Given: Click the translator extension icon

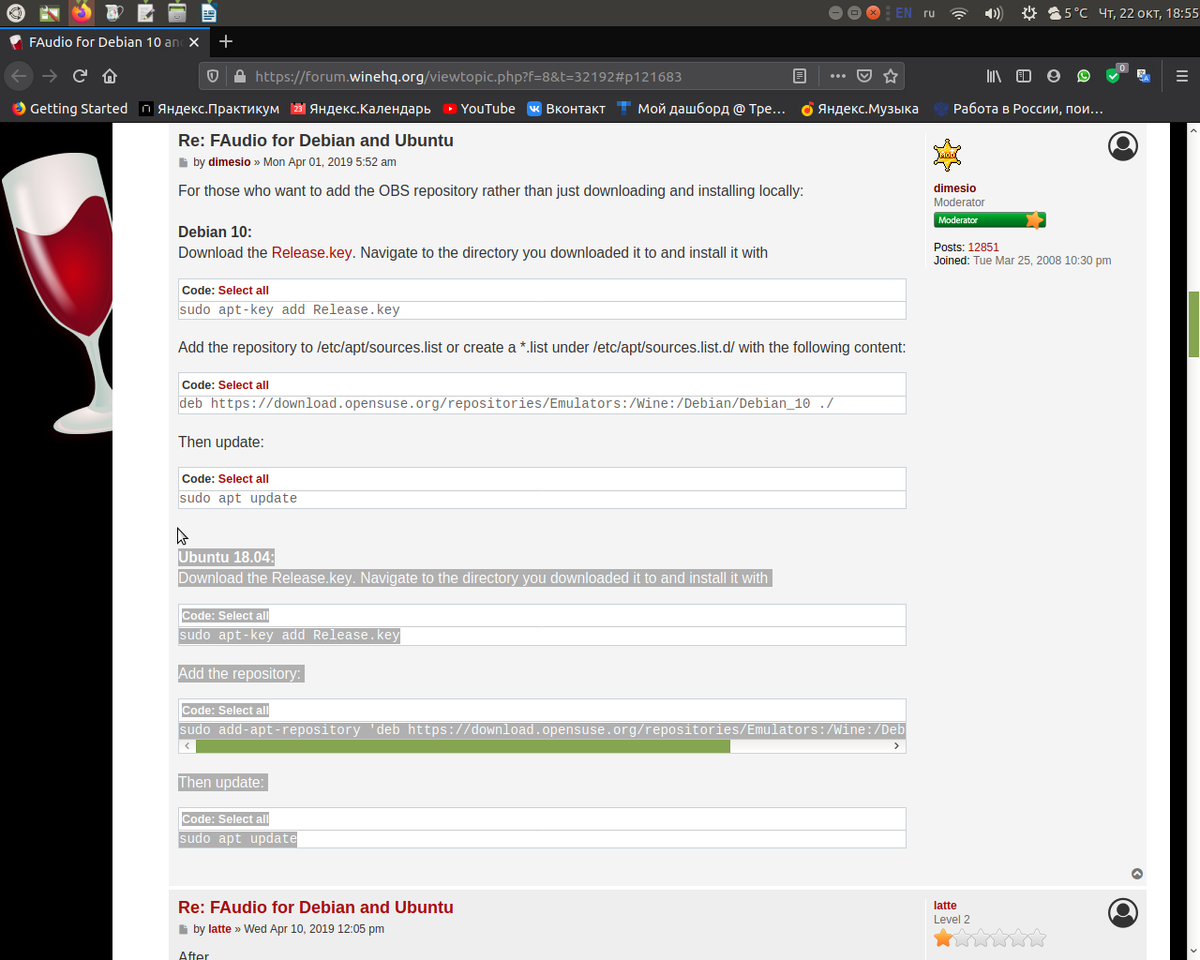Looking at the screenshot, I should [1143, 76].
